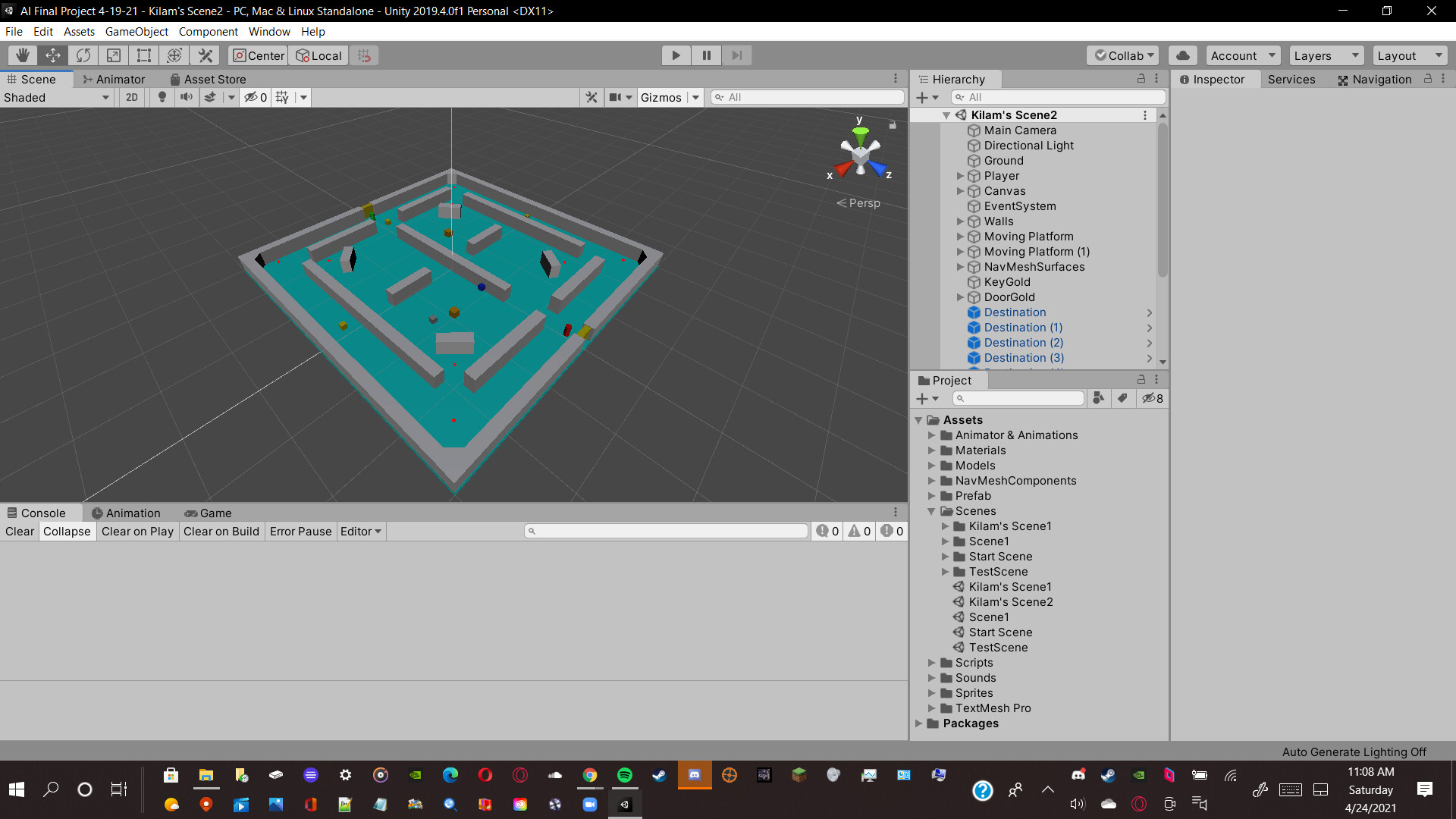Click the cloud services icon
The height and width of the screenshot is (819, 1456).
pyautogui.click(x=1182, y=55)
